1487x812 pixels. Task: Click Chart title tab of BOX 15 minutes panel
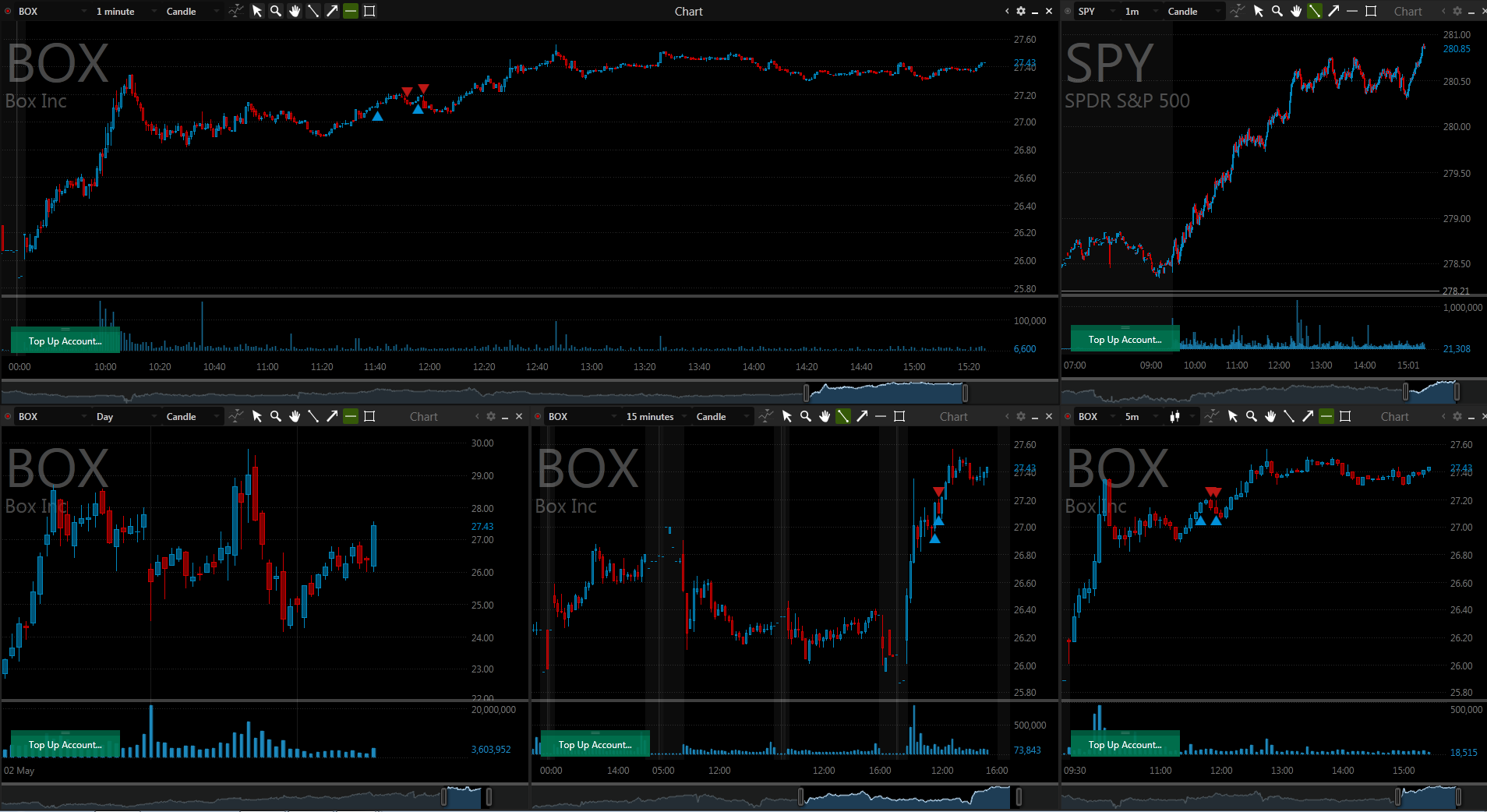click(954, 416)
